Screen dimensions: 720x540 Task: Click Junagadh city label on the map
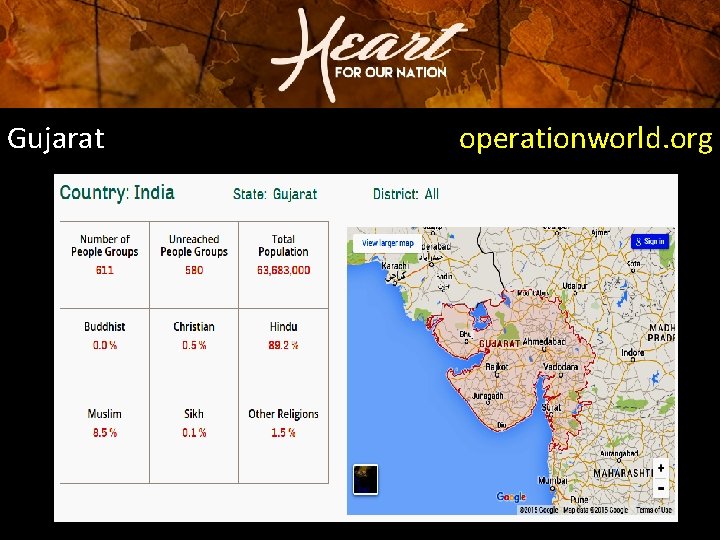click(488, 396)
